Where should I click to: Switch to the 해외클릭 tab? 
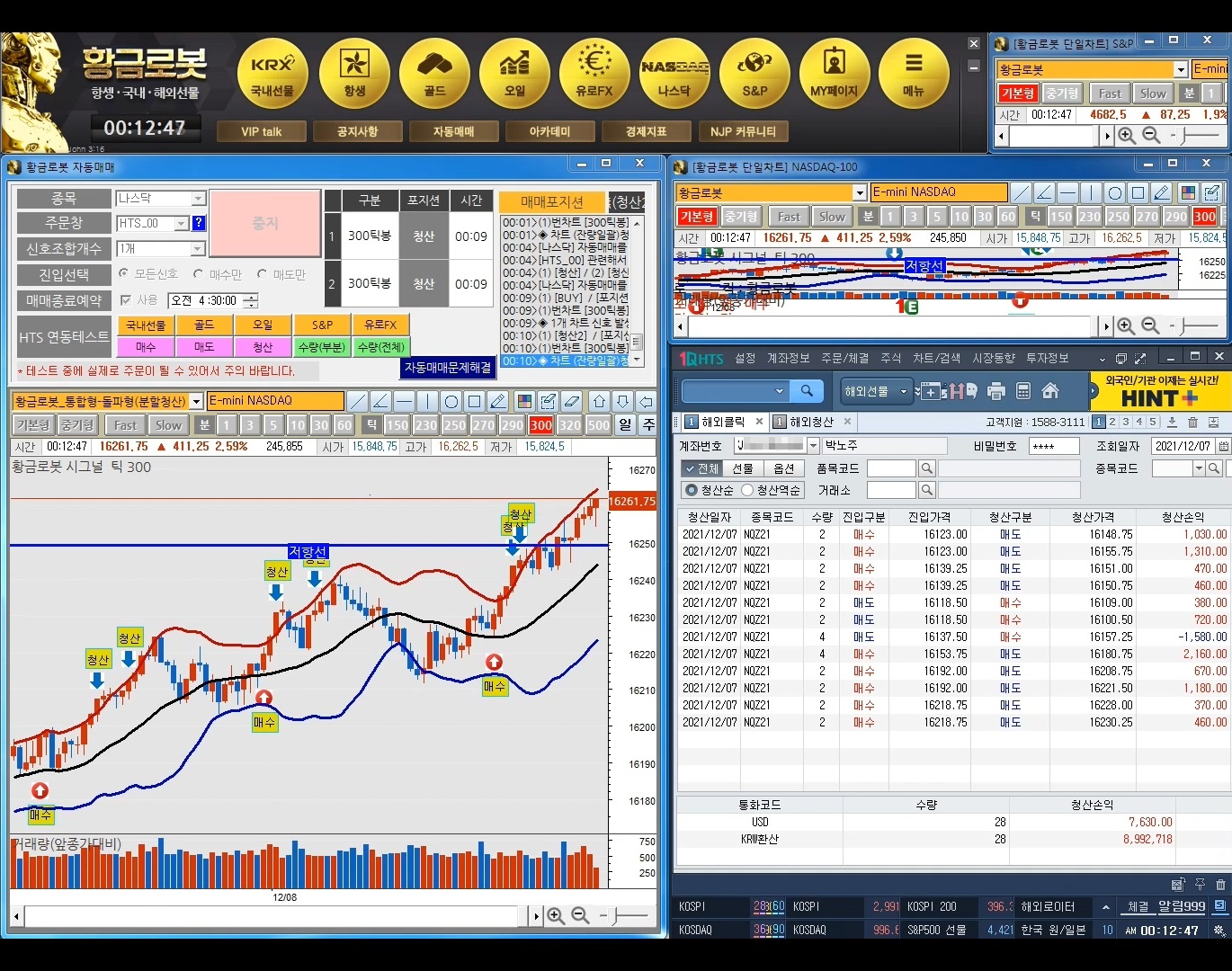pos(723,422)
